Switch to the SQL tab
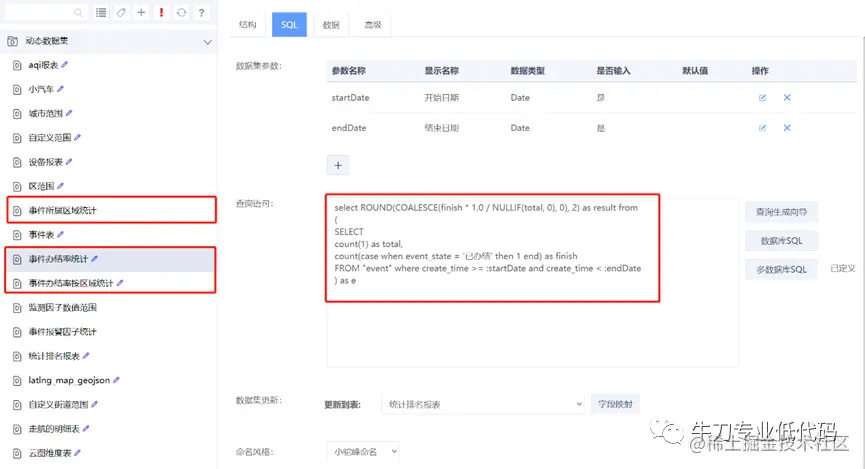Screen dimensions: 865x469 pyautogui.click(x=289, y=25)
